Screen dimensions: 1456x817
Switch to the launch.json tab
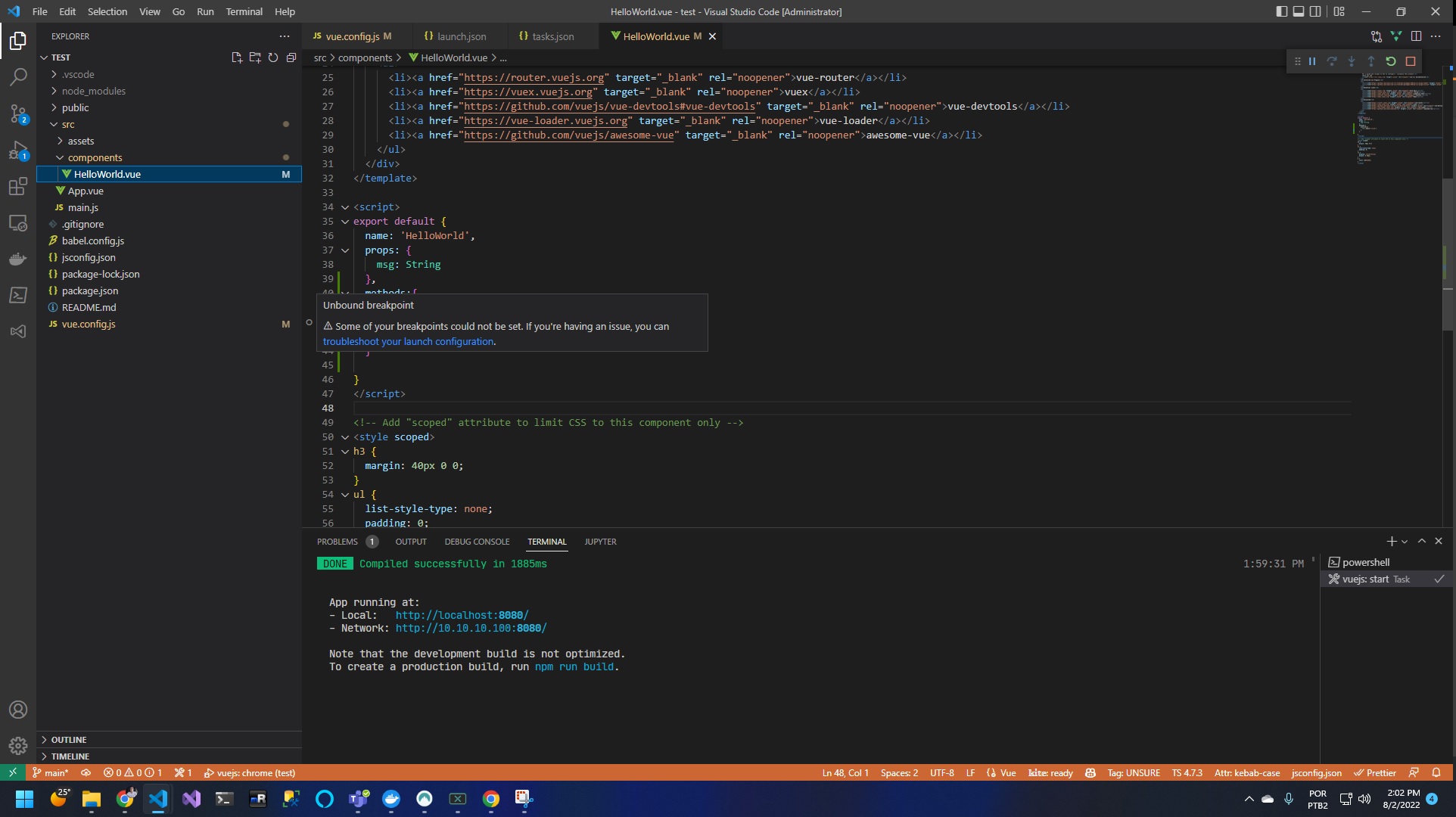click(x=462, y=36)
